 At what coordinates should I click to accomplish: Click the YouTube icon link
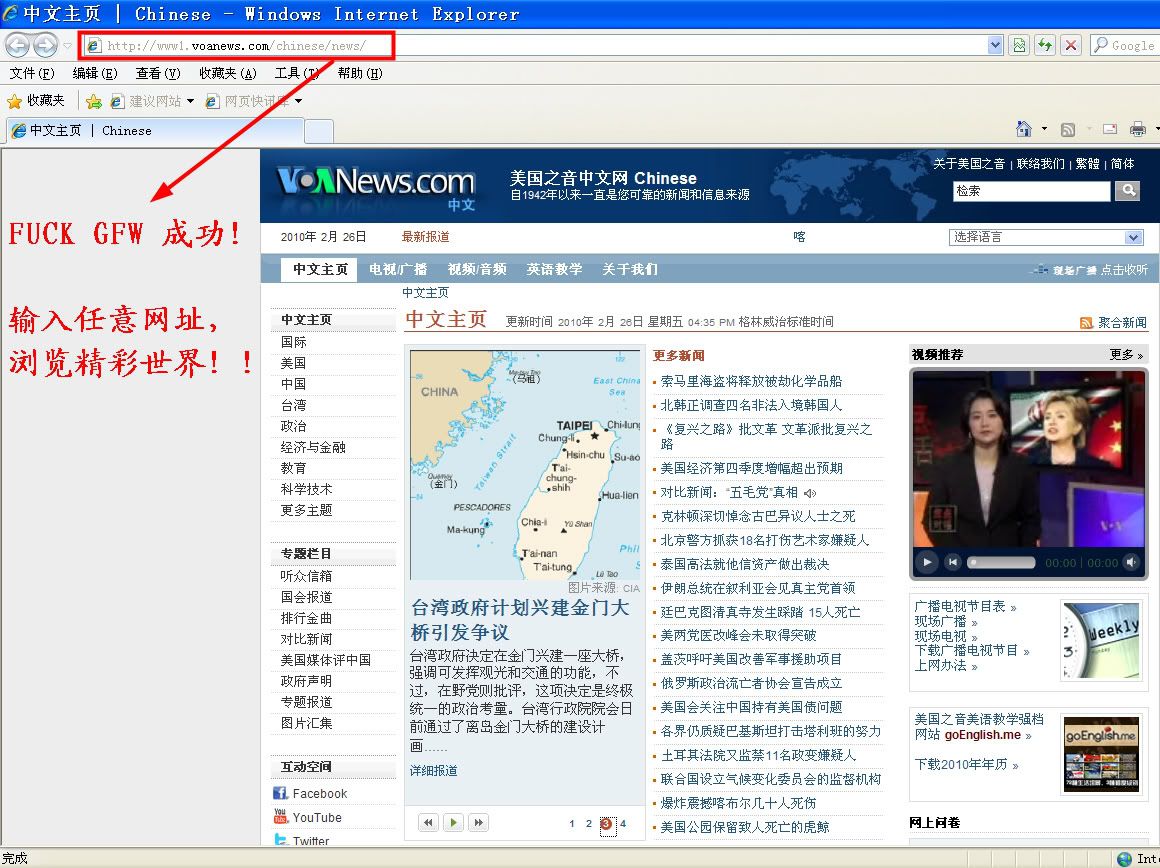coord(280,816)
